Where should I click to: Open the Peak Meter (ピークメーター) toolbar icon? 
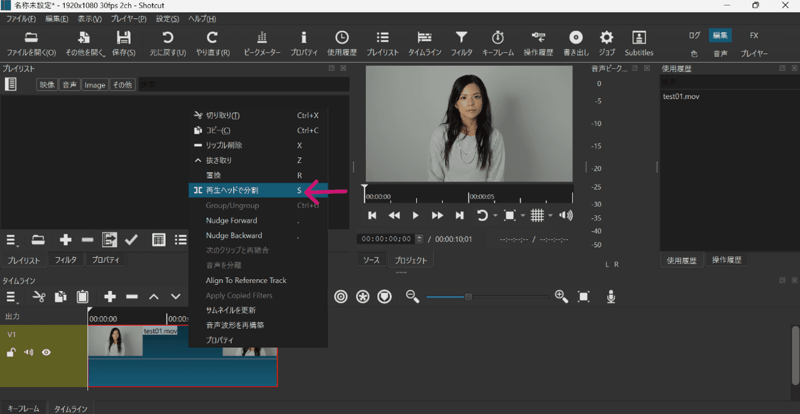point(263,38)
